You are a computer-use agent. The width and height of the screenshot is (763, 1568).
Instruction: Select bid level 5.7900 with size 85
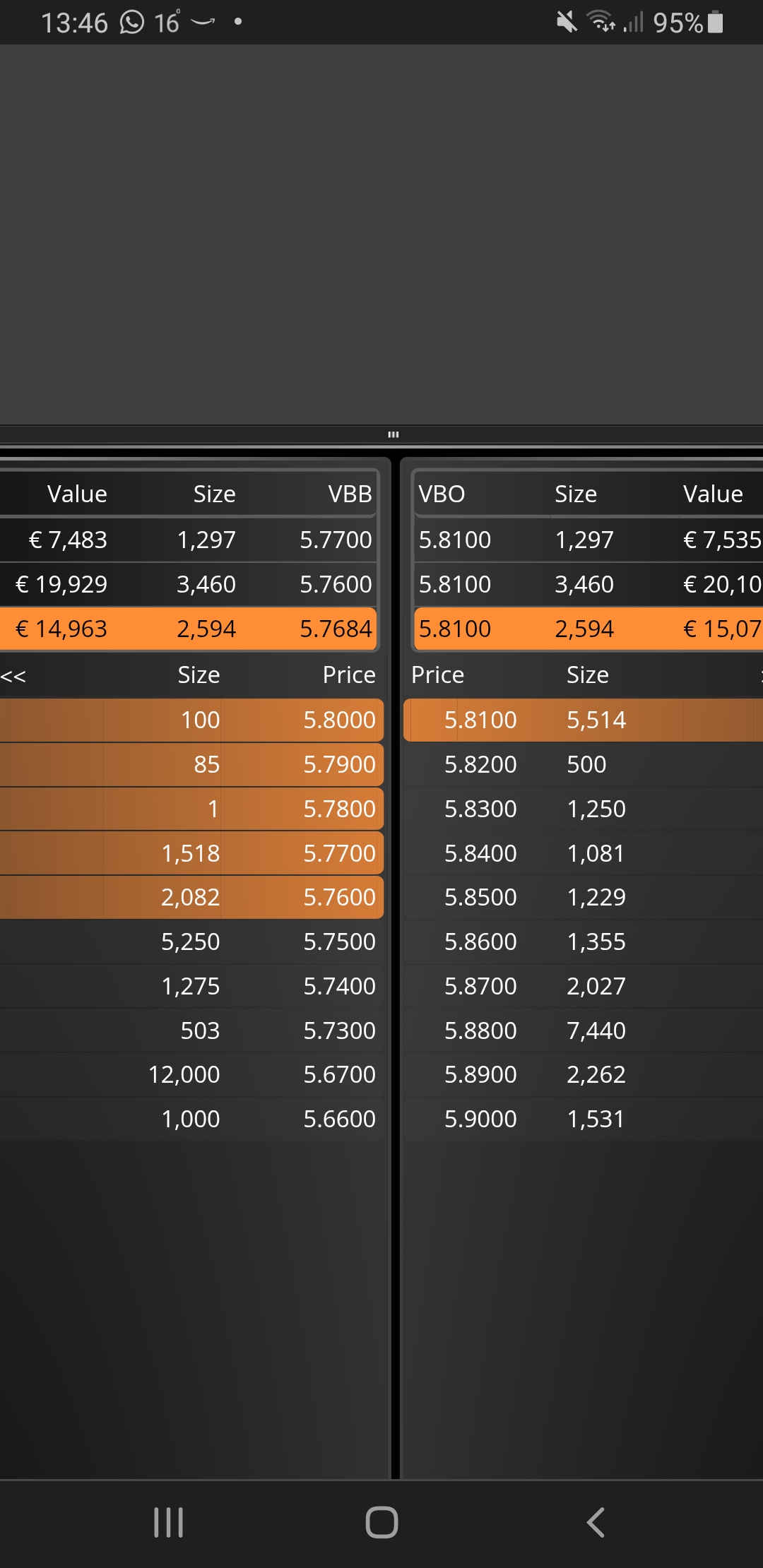(191, 764)
